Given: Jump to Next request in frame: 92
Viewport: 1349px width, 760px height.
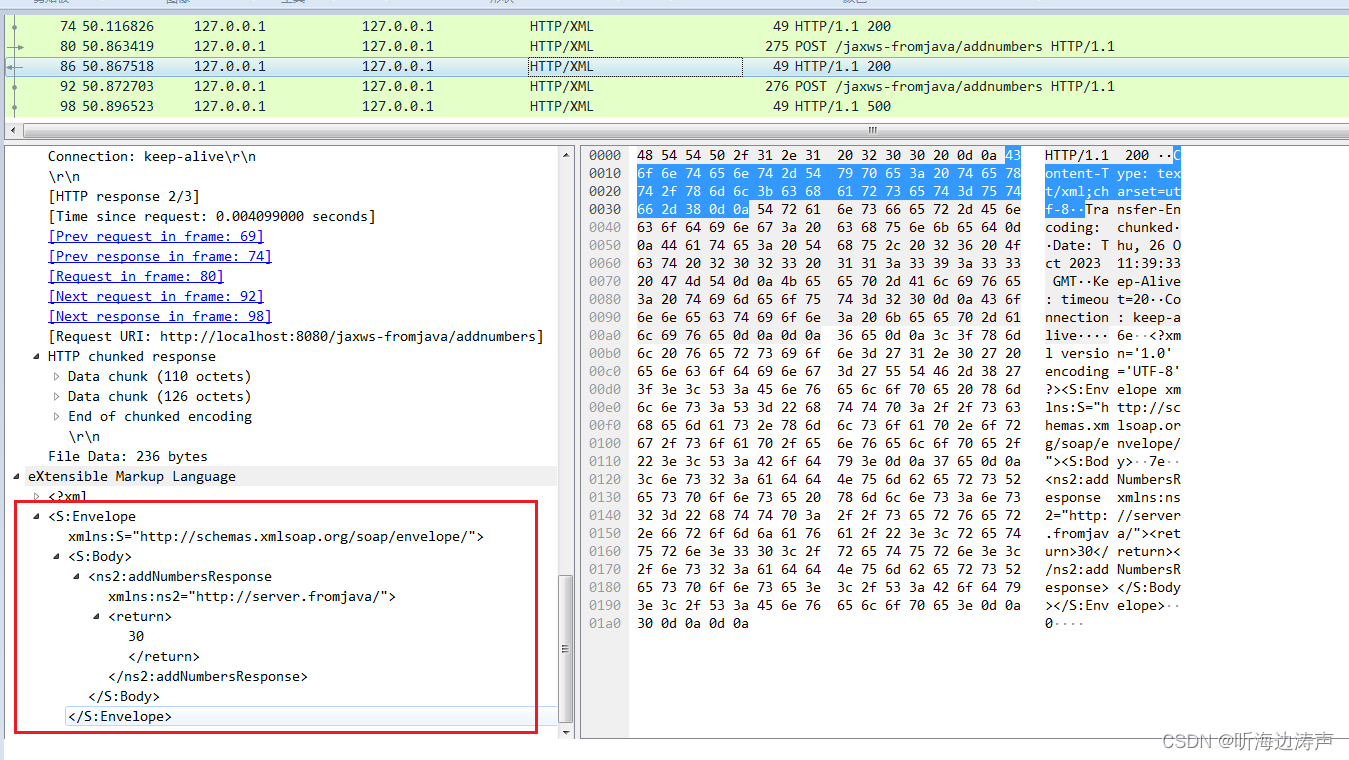Looking at the screenshot, I should (156, 297).
